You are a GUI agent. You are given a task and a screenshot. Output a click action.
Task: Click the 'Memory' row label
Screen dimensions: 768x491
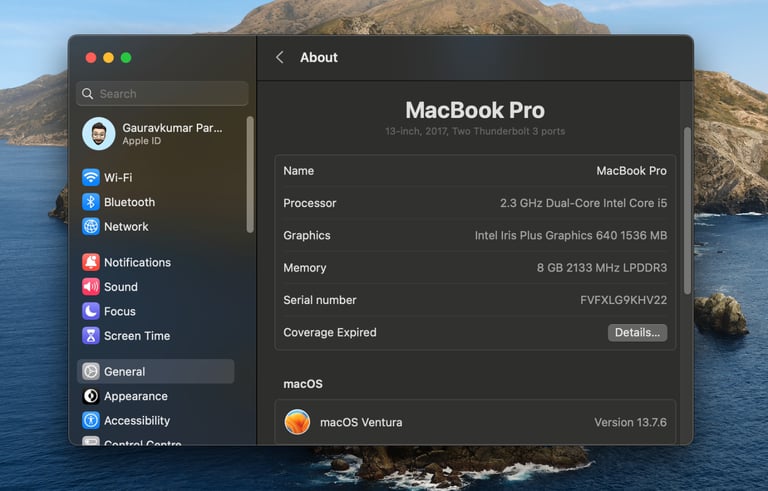[305, 268]
